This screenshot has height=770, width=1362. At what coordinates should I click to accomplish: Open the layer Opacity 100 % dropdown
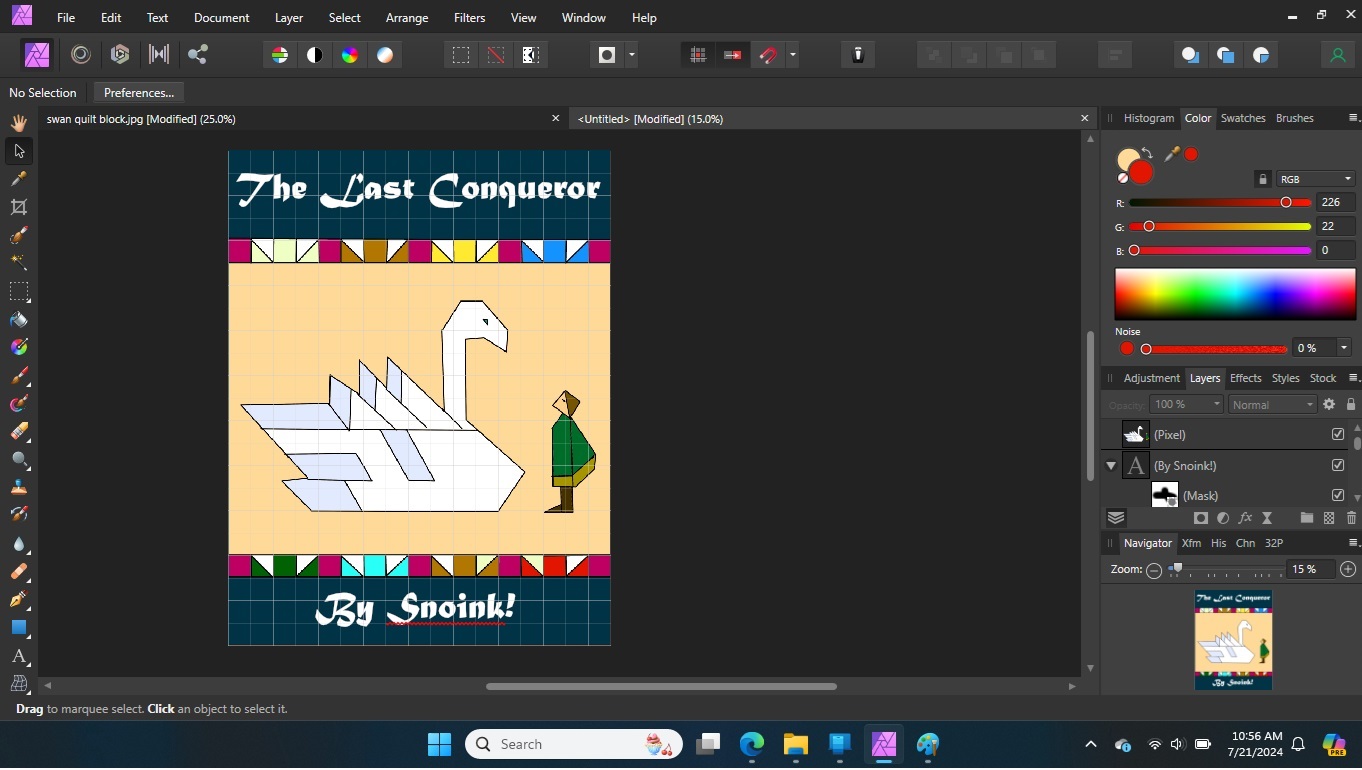point(1186,404)
